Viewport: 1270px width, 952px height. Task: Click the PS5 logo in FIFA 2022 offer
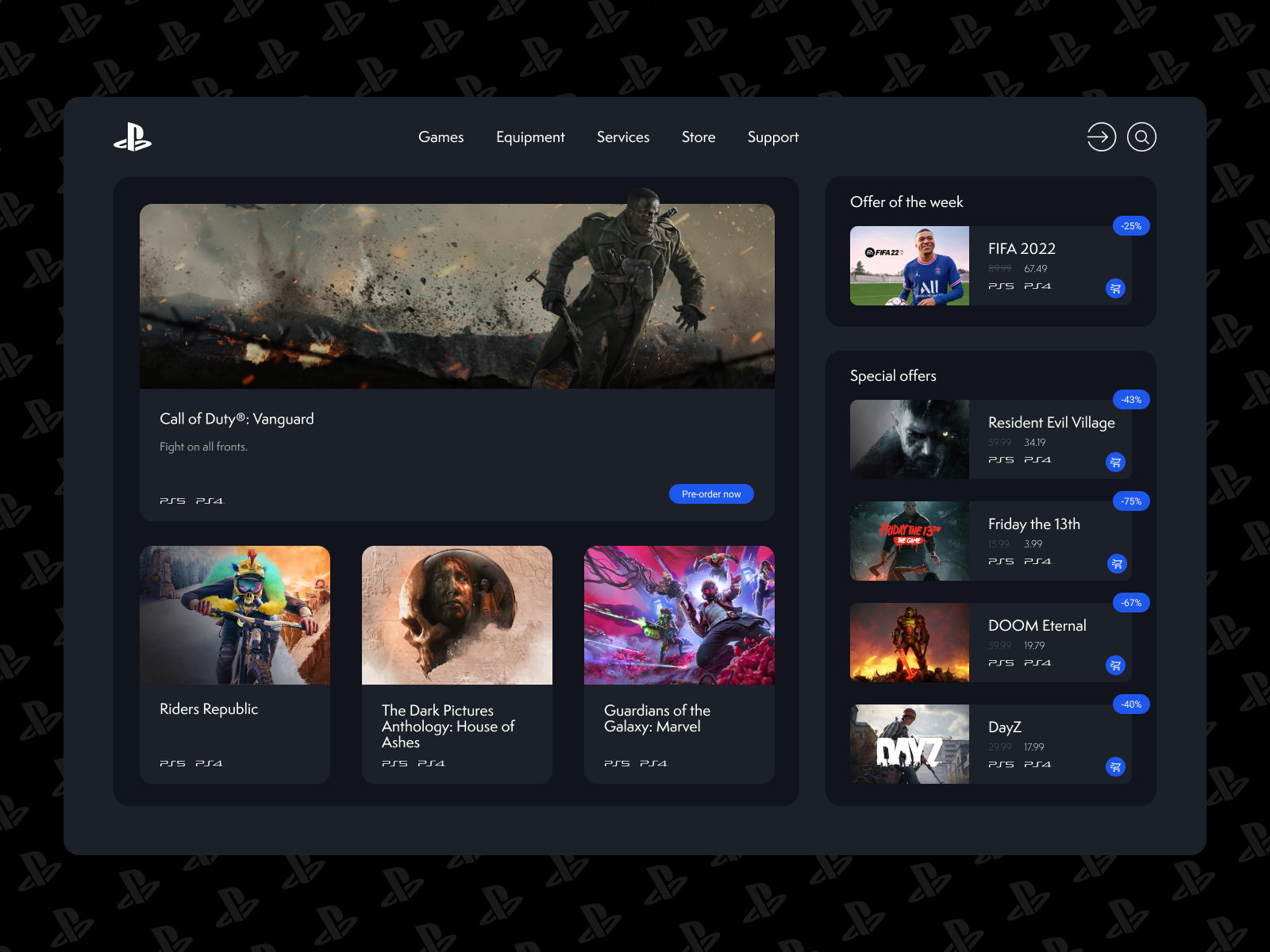click(1001, 286)
